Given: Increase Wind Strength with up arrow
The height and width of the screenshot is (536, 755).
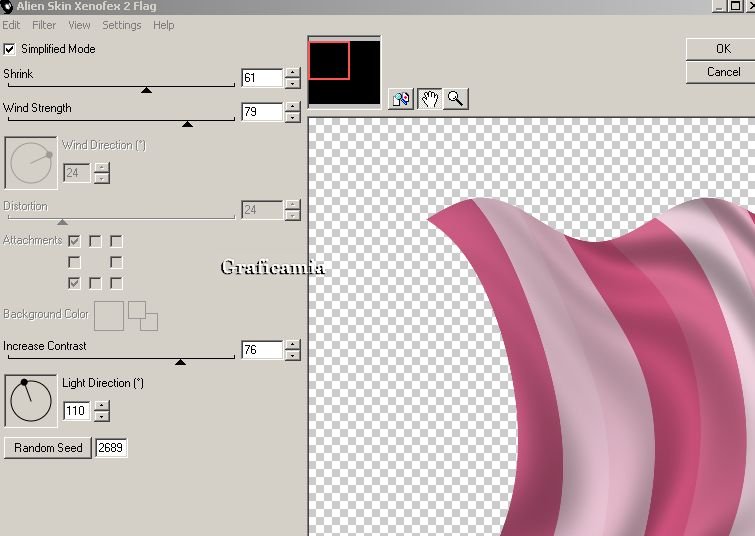Looking at the screenshot, I should point(292,107).
